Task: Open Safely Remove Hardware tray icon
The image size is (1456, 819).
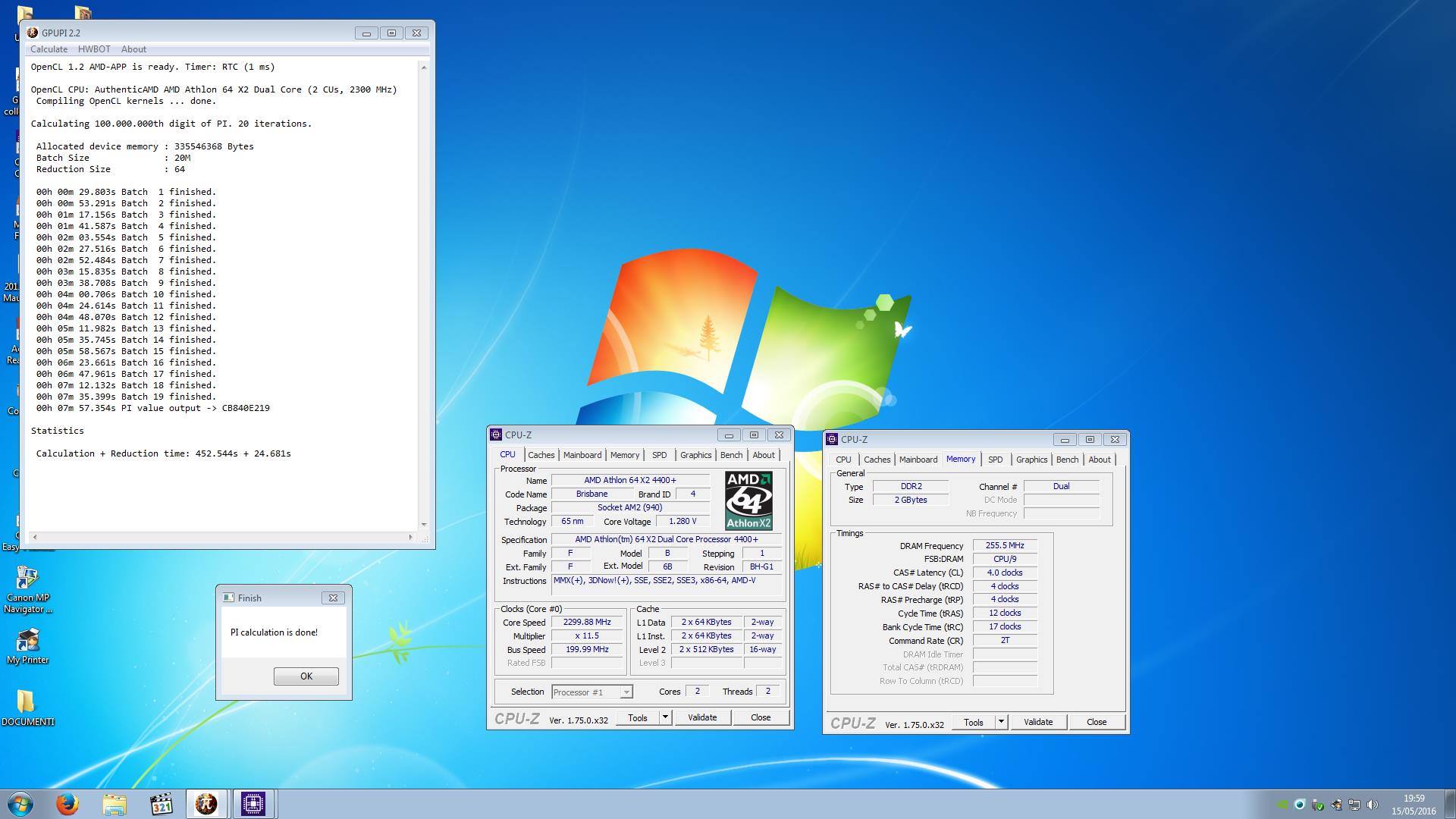Action: click(x=1318, y=805)
